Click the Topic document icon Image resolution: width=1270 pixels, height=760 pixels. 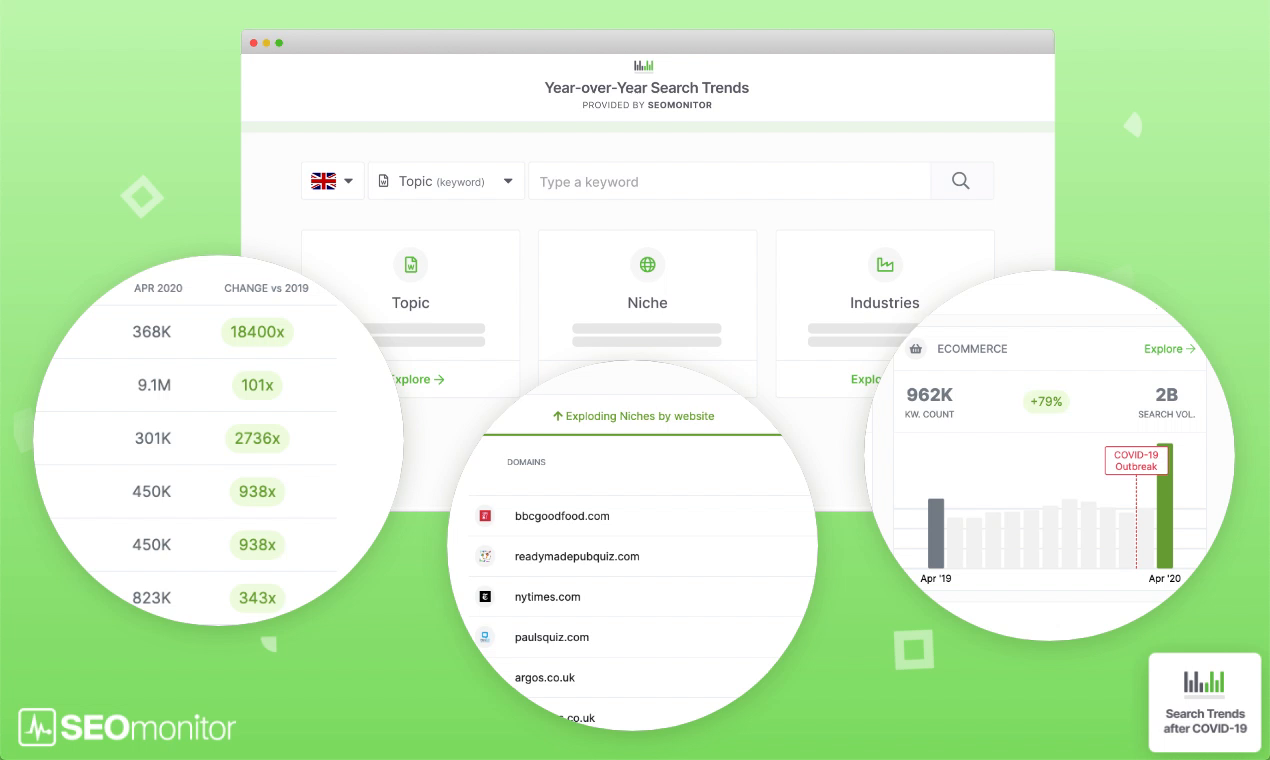point(410,264)
